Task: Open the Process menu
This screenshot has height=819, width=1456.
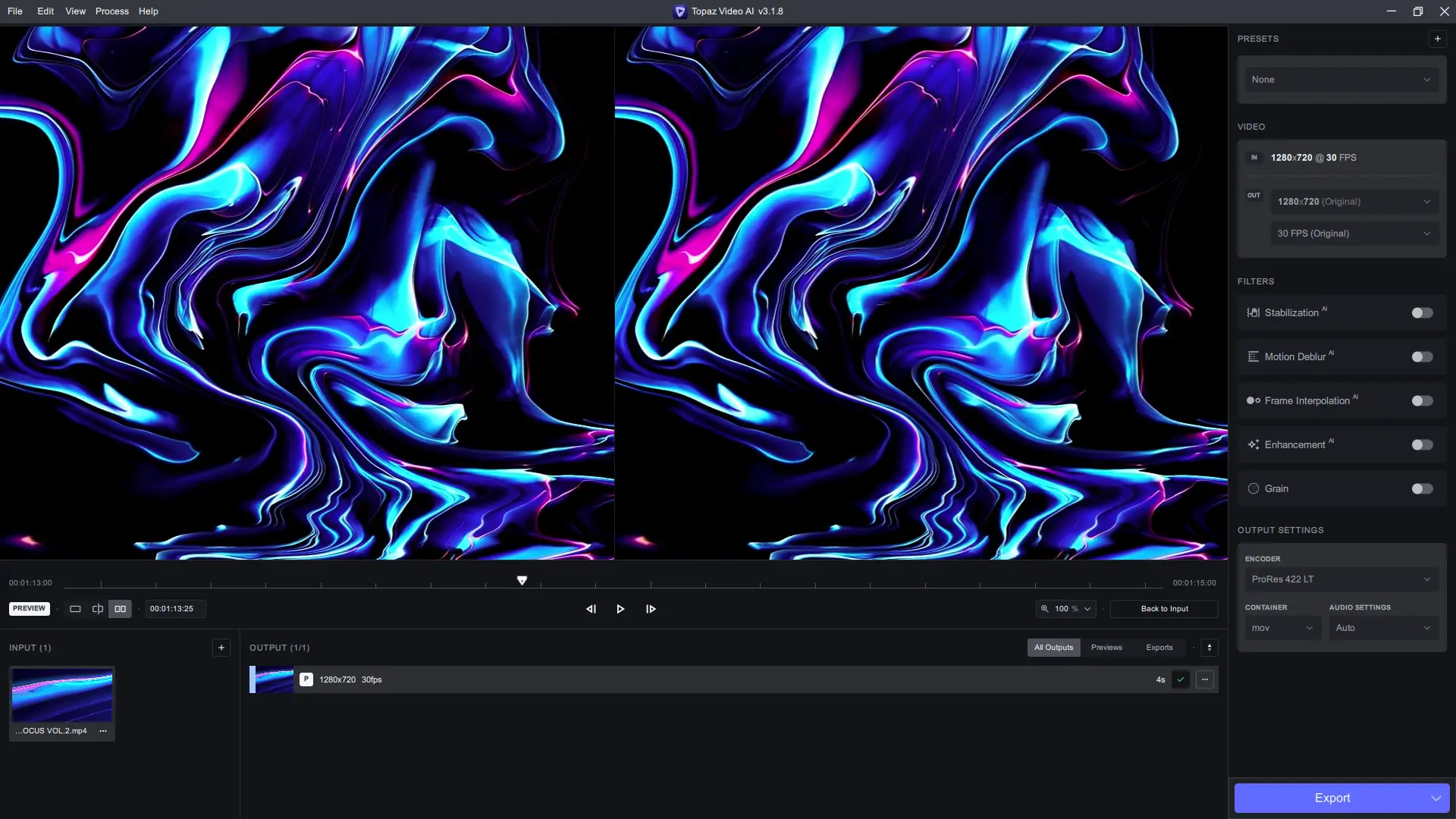Action: 111,11
